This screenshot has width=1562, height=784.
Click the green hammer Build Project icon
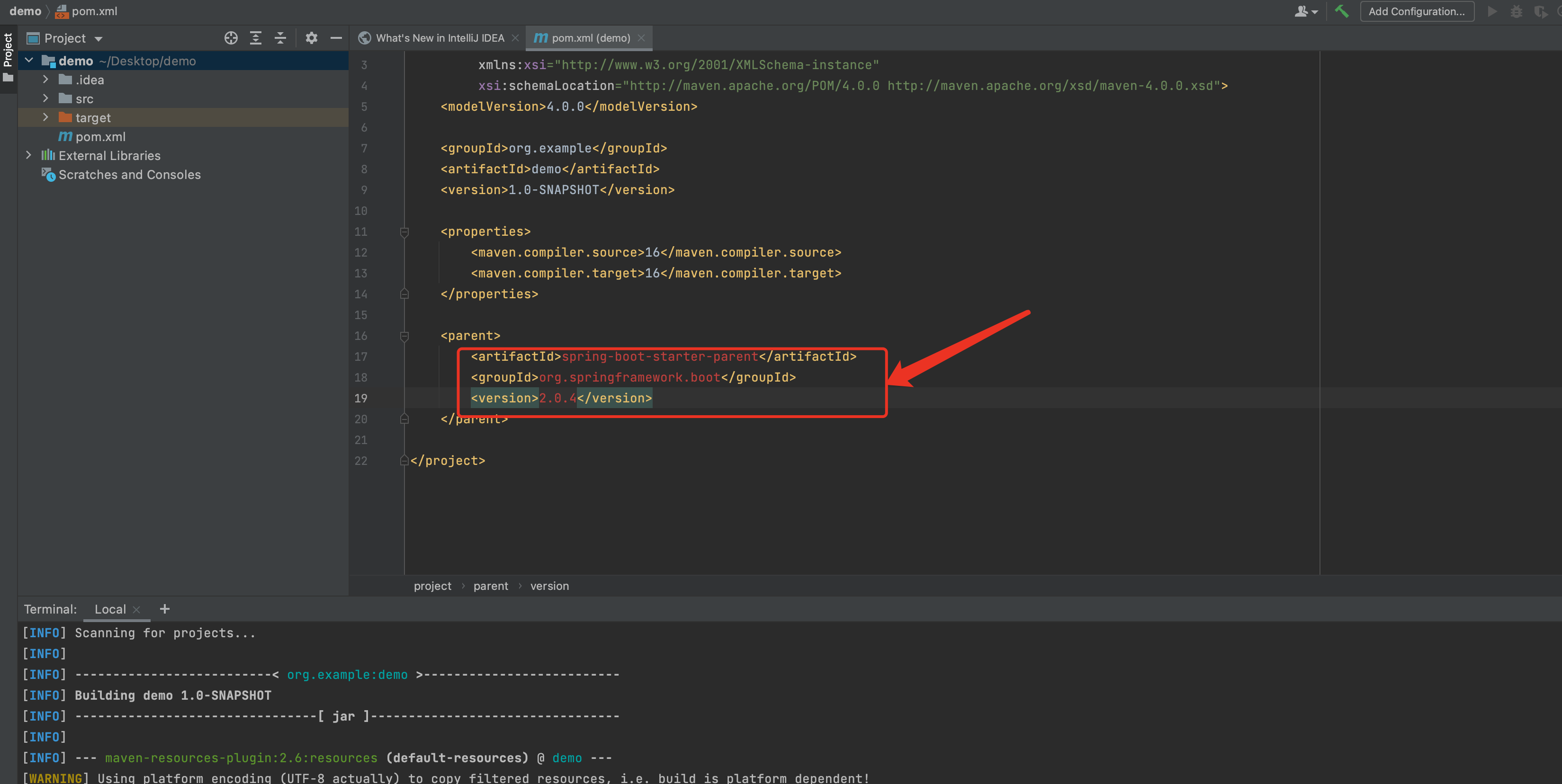tap(1341, 11)
